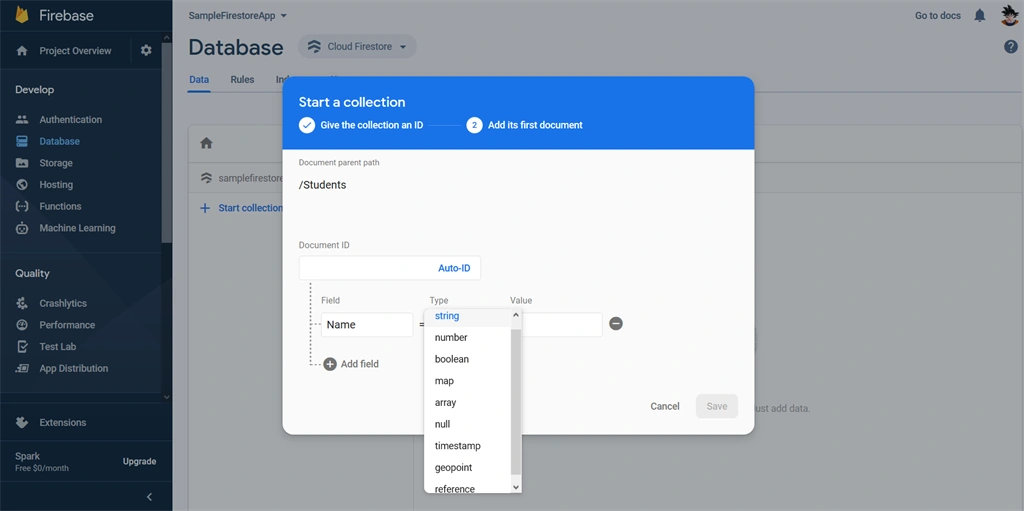Click the /Students parent path text
1024x511 pixels.
[x=323, y=185]
